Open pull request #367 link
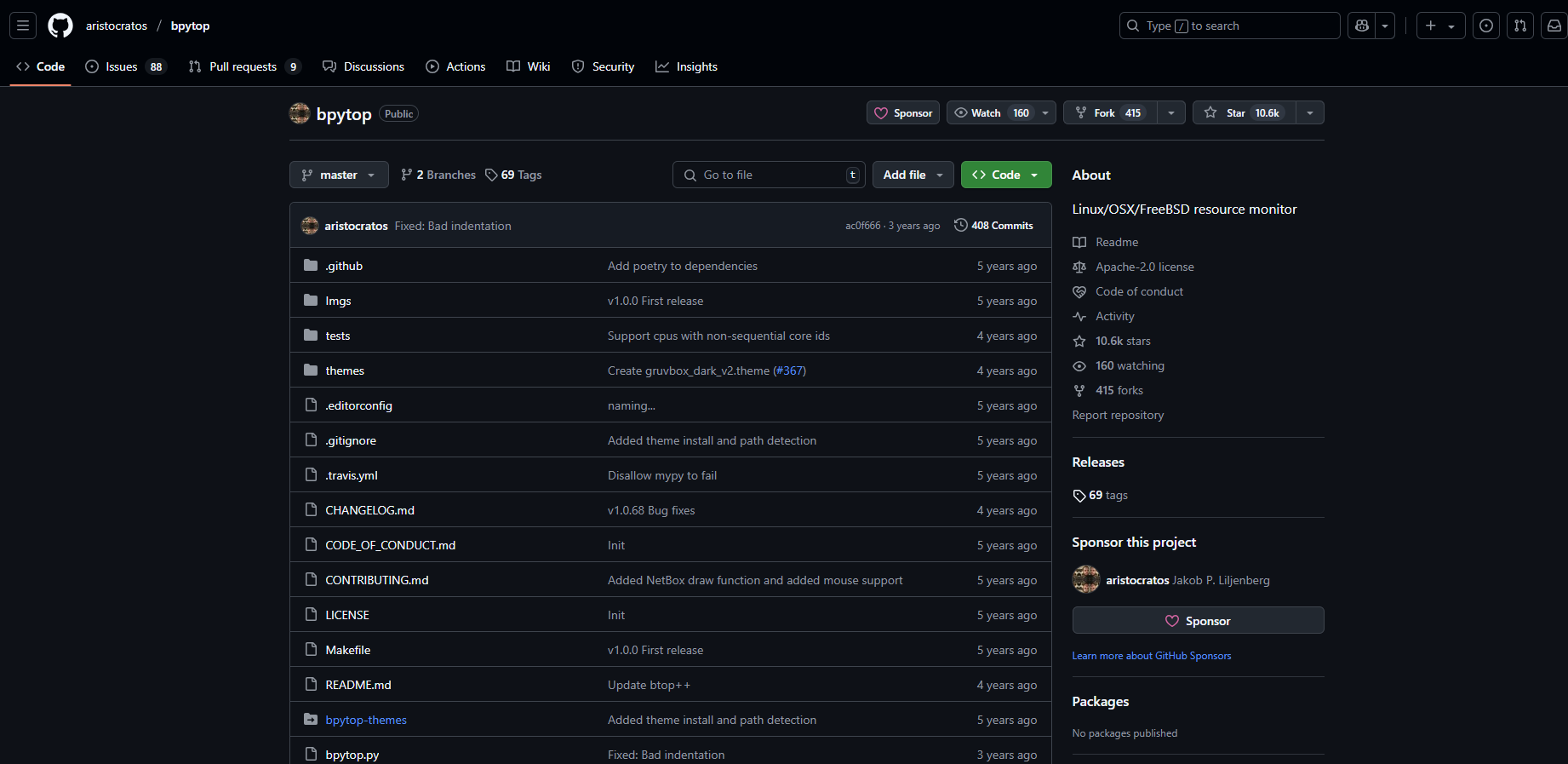The image size is (1568, 764). 789,371
